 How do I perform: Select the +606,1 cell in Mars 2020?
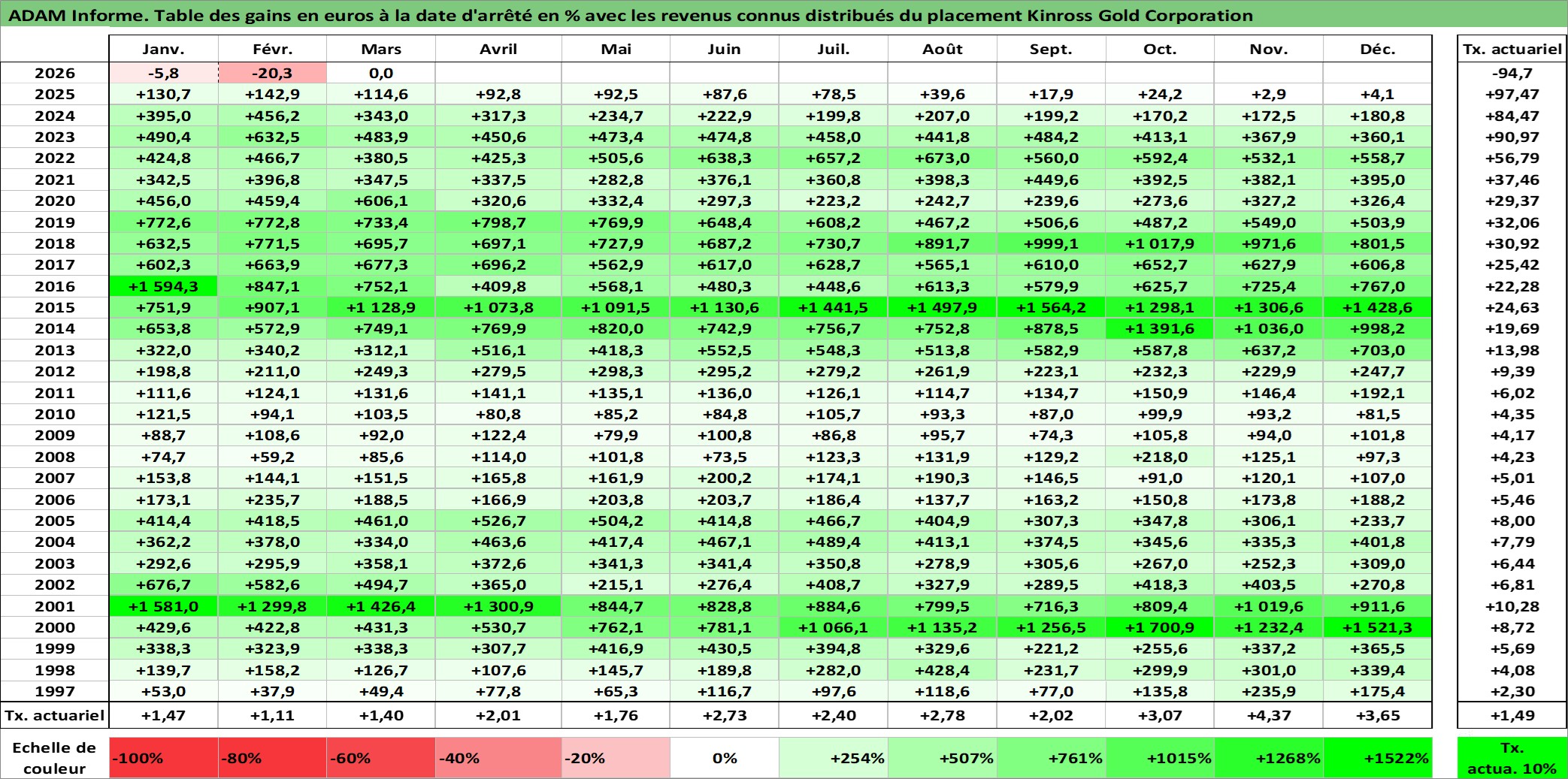[381, 201]
